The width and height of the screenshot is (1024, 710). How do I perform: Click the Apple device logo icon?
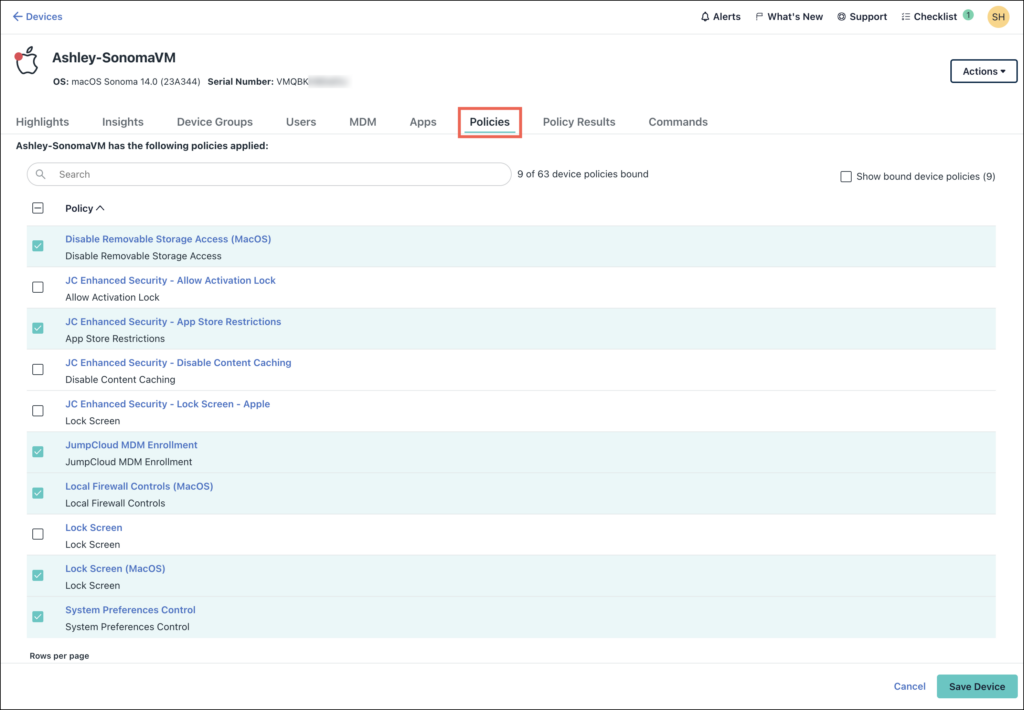tap(27, 61)
